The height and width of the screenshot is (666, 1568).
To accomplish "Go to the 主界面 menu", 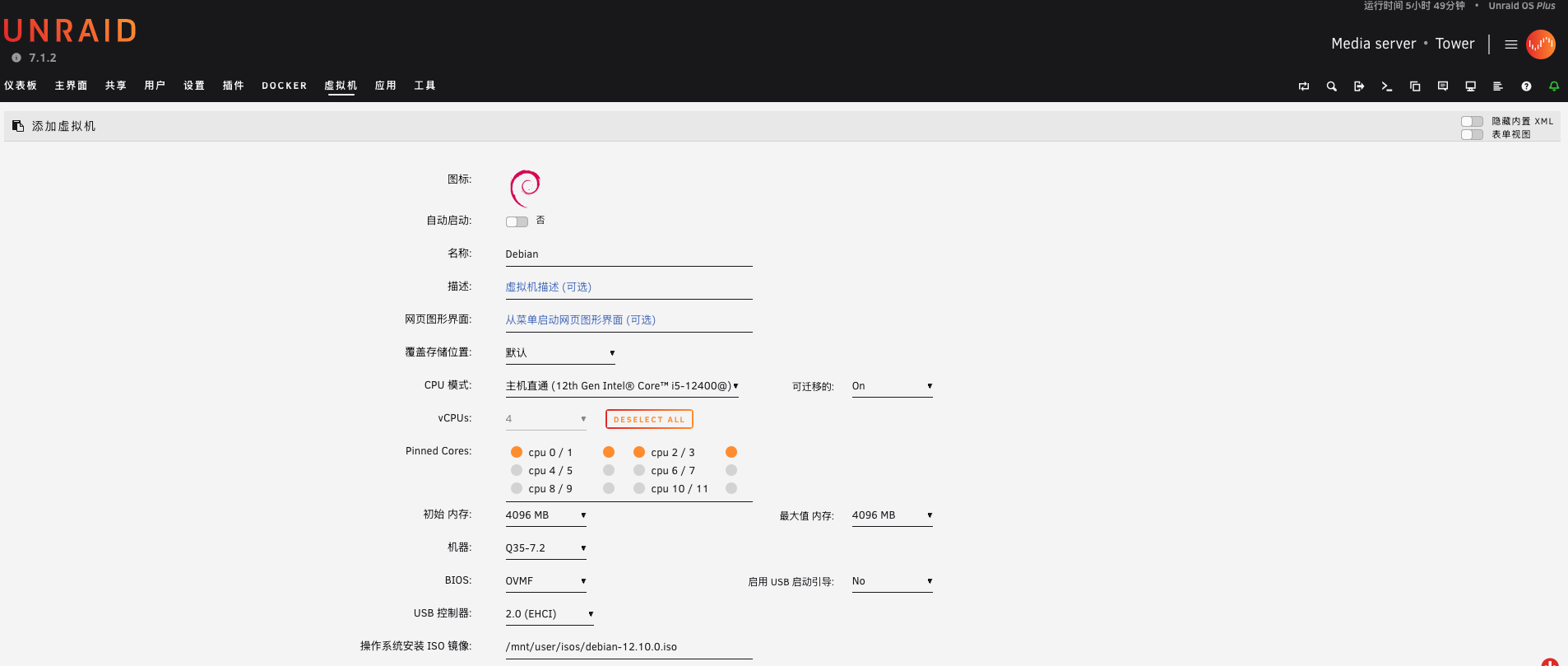I will 72,86.
